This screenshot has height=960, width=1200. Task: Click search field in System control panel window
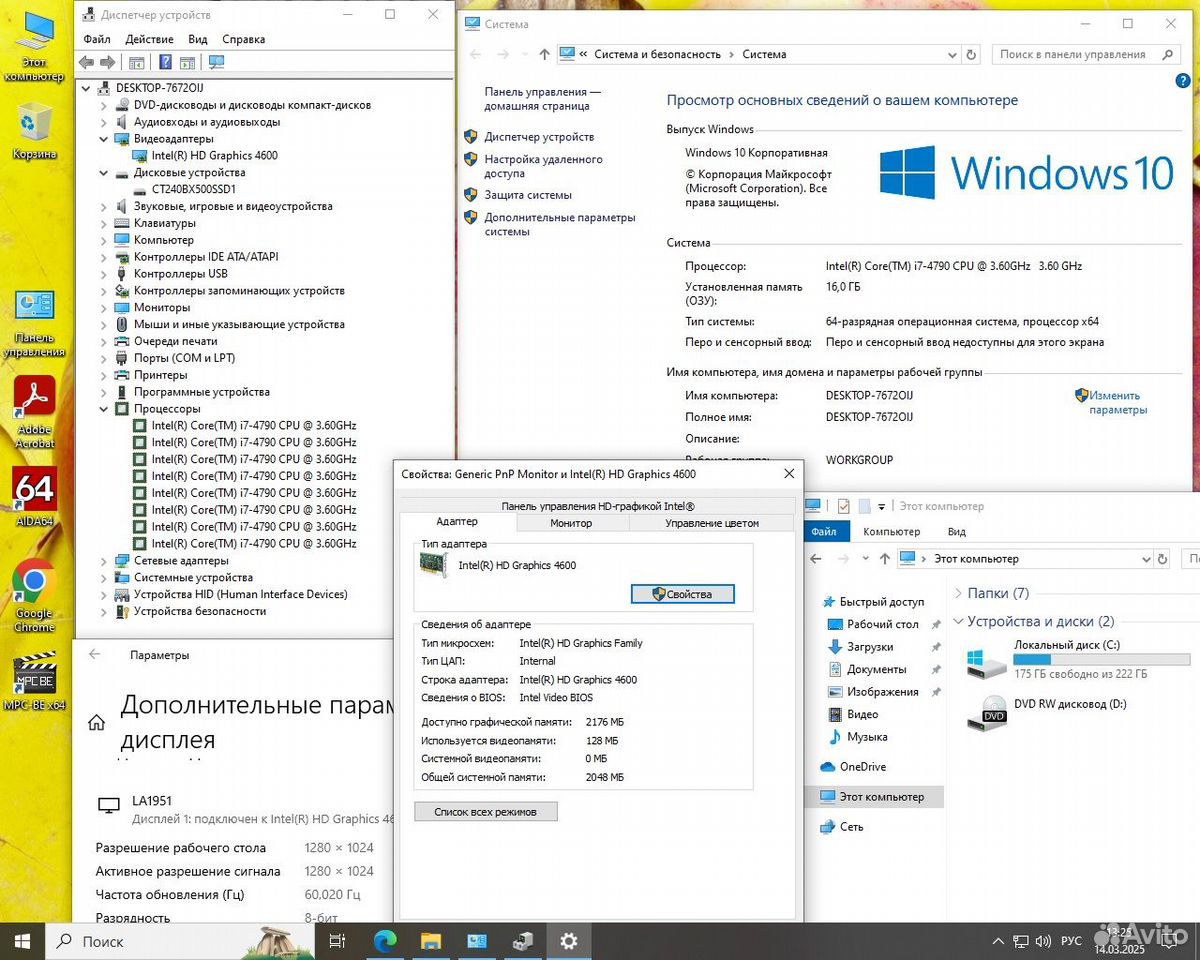(x=1087, y=55)
